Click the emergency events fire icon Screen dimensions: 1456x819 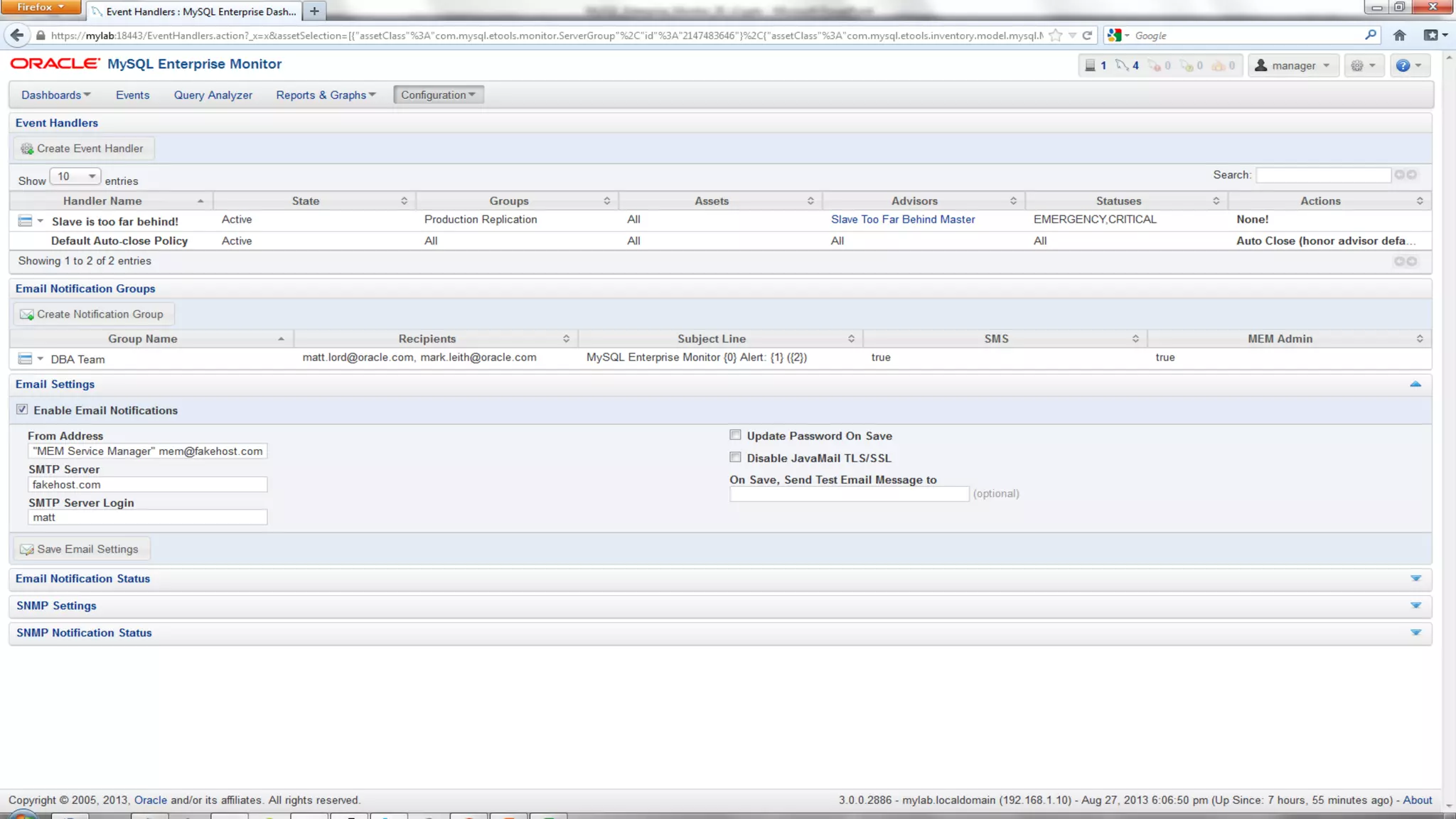1219,65
